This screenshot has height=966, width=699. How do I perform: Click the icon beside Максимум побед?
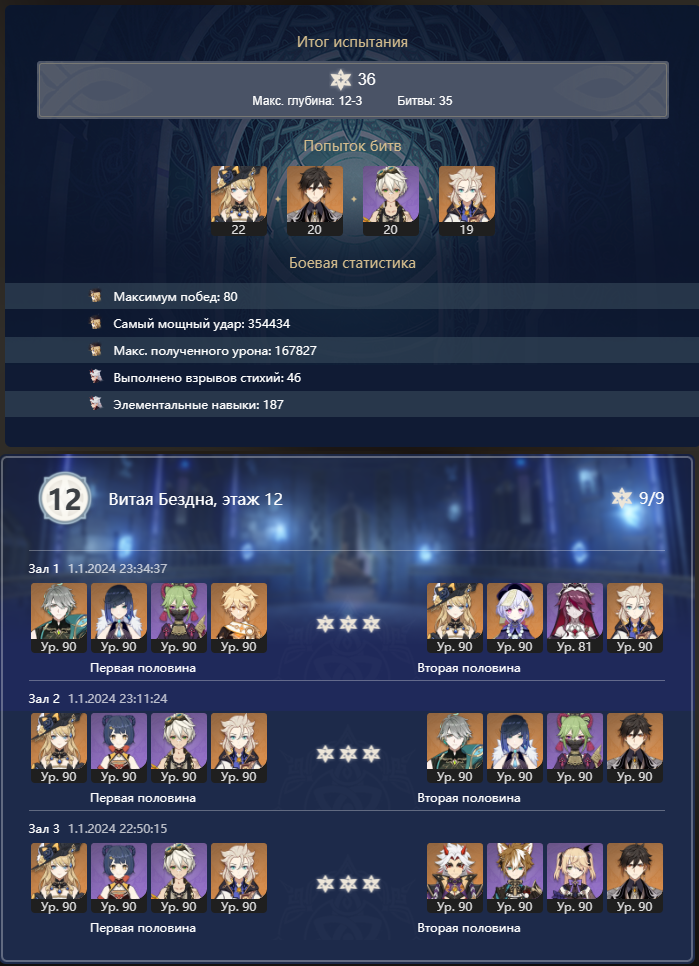[95, 296]
